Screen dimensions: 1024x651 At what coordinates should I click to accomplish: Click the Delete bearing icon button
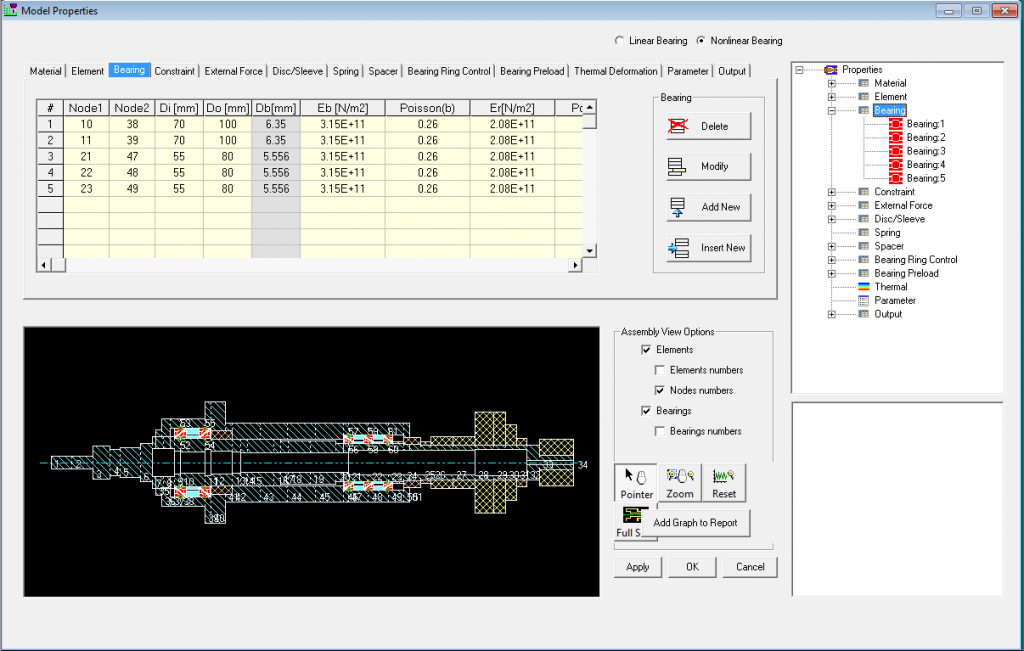[x=678, y=126]
